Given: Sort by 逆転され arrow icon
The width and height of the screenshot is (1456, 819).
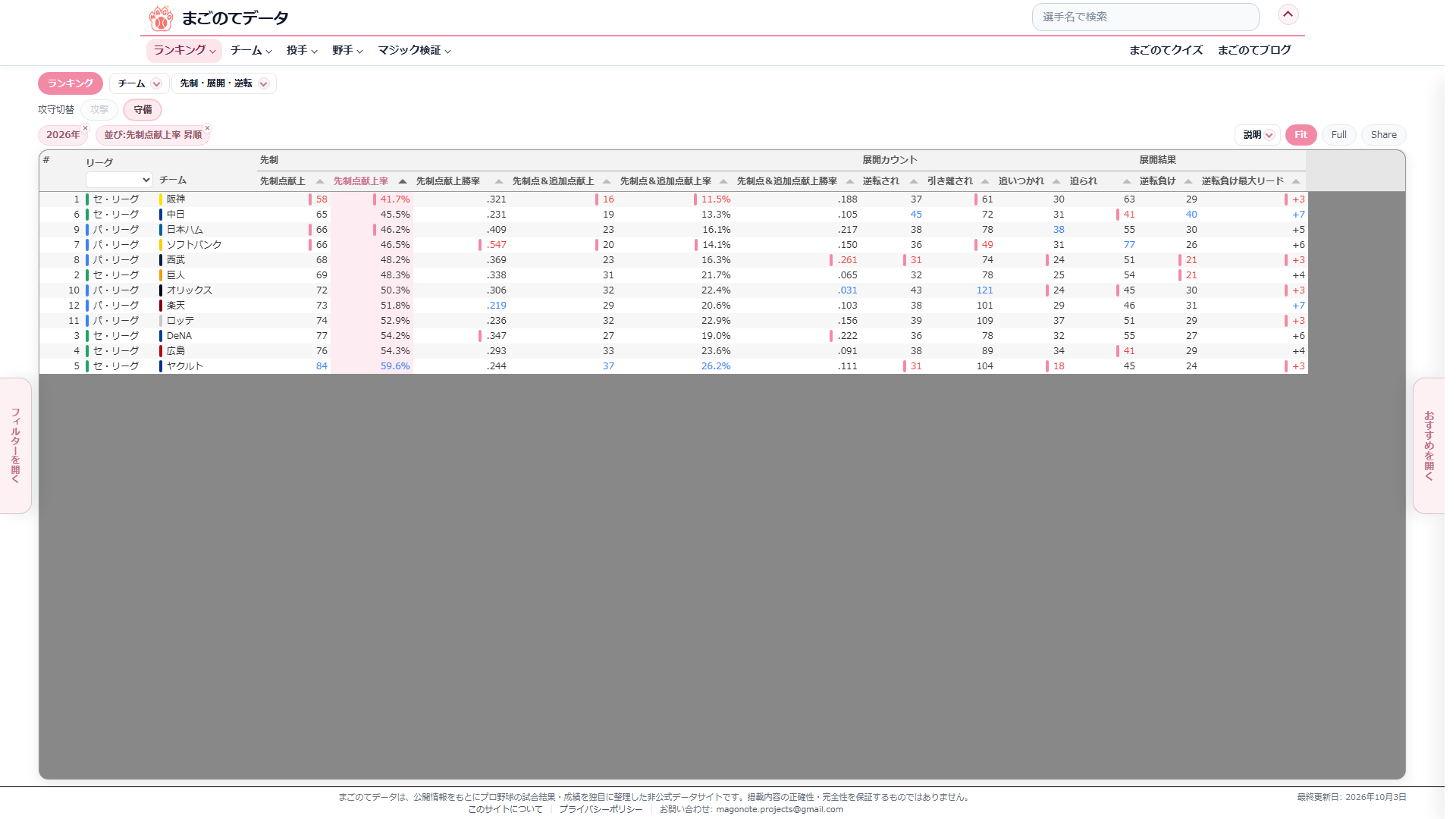Looking at the screenshot, I should (x=914, y=181).
